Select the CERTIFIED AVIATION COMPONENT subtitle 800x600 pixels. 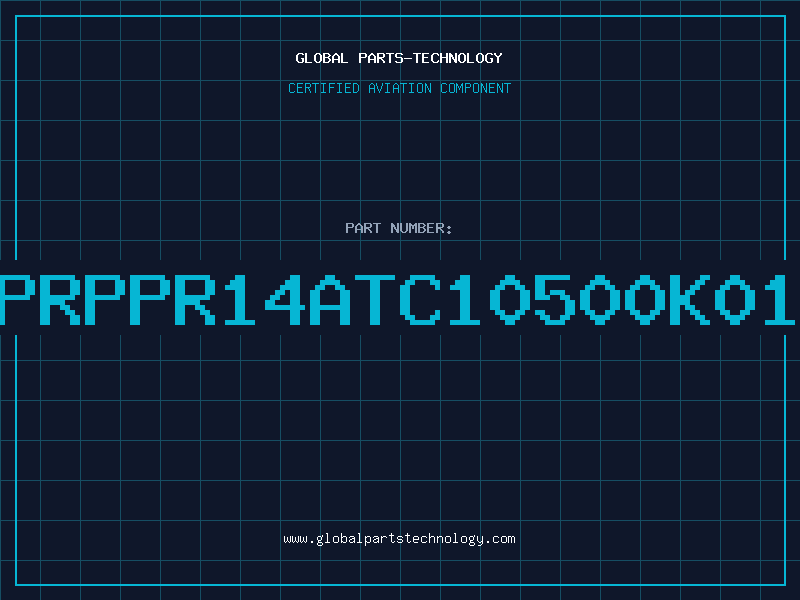tap(399, 88)
